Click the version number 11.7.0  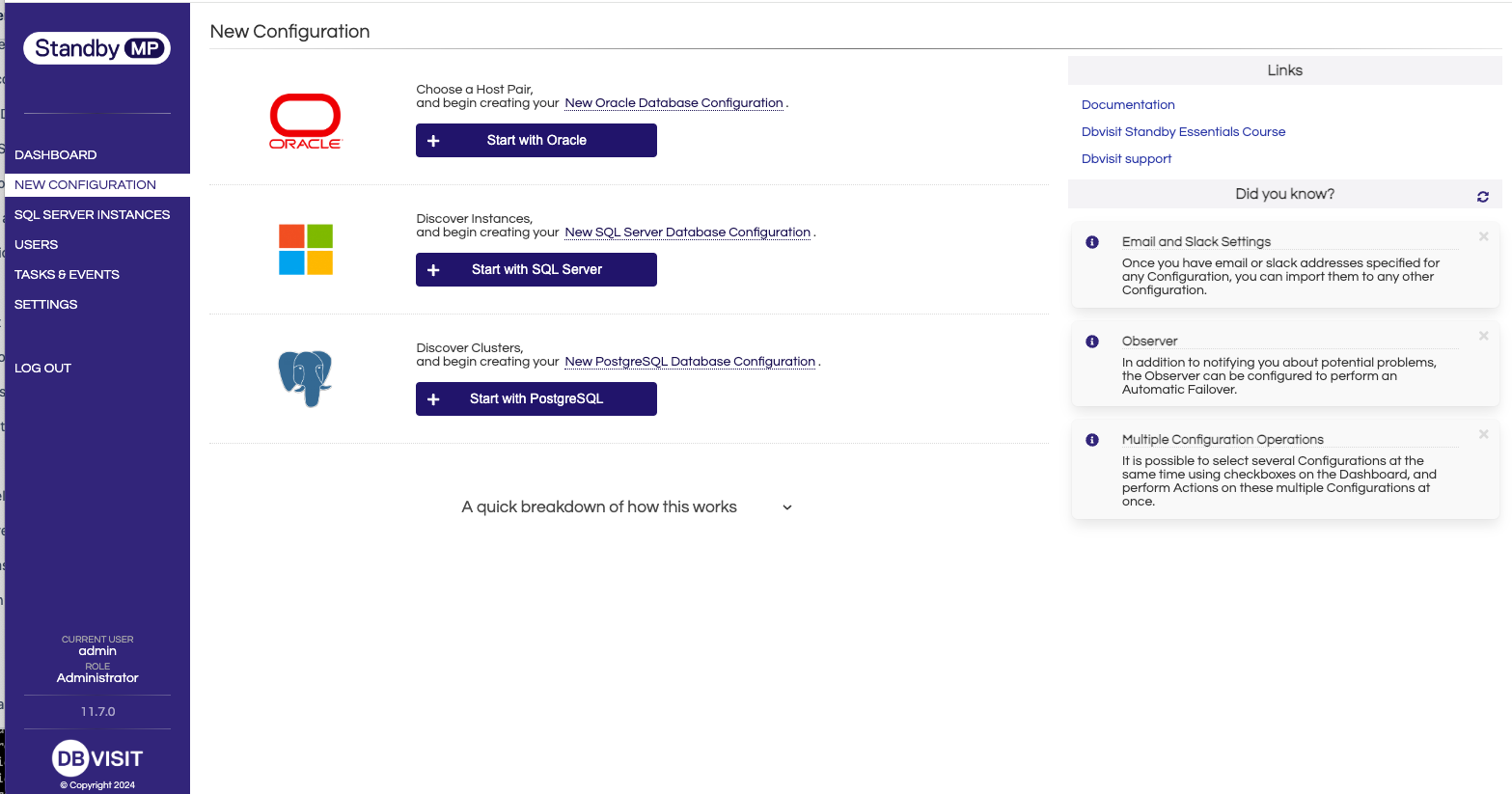coord(97,712)
